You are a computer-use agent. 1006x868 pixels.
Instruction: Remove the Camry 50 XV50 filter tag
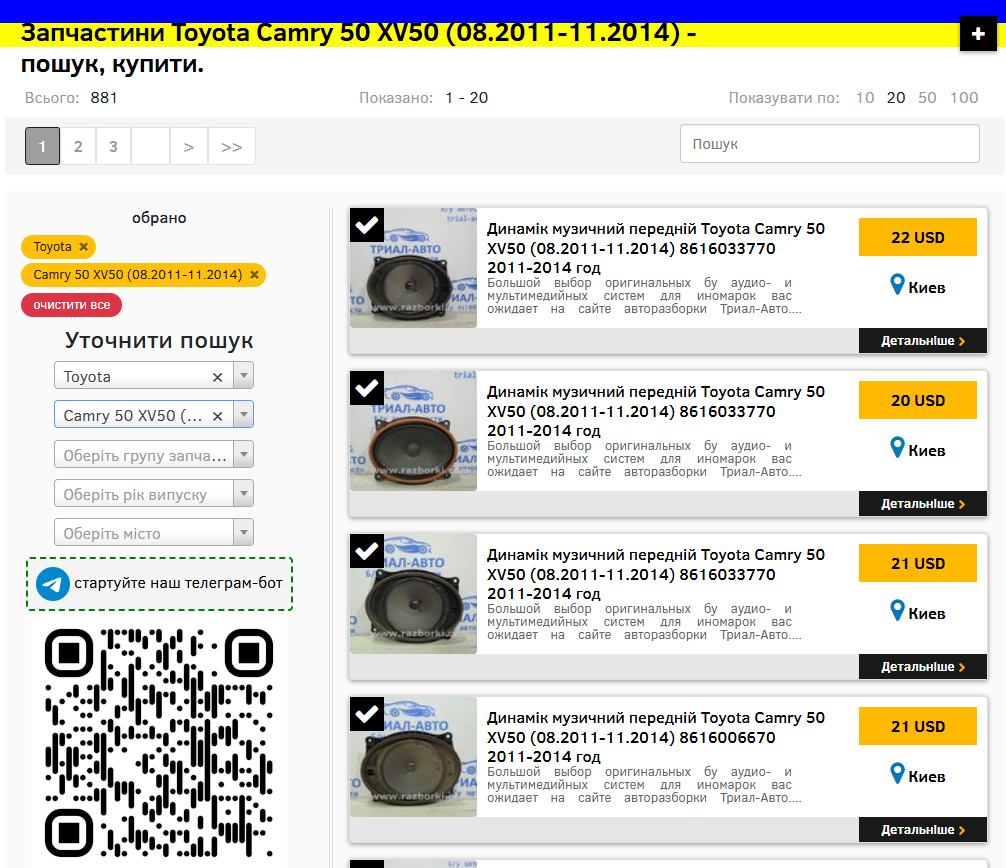click(x=254, y=275)
